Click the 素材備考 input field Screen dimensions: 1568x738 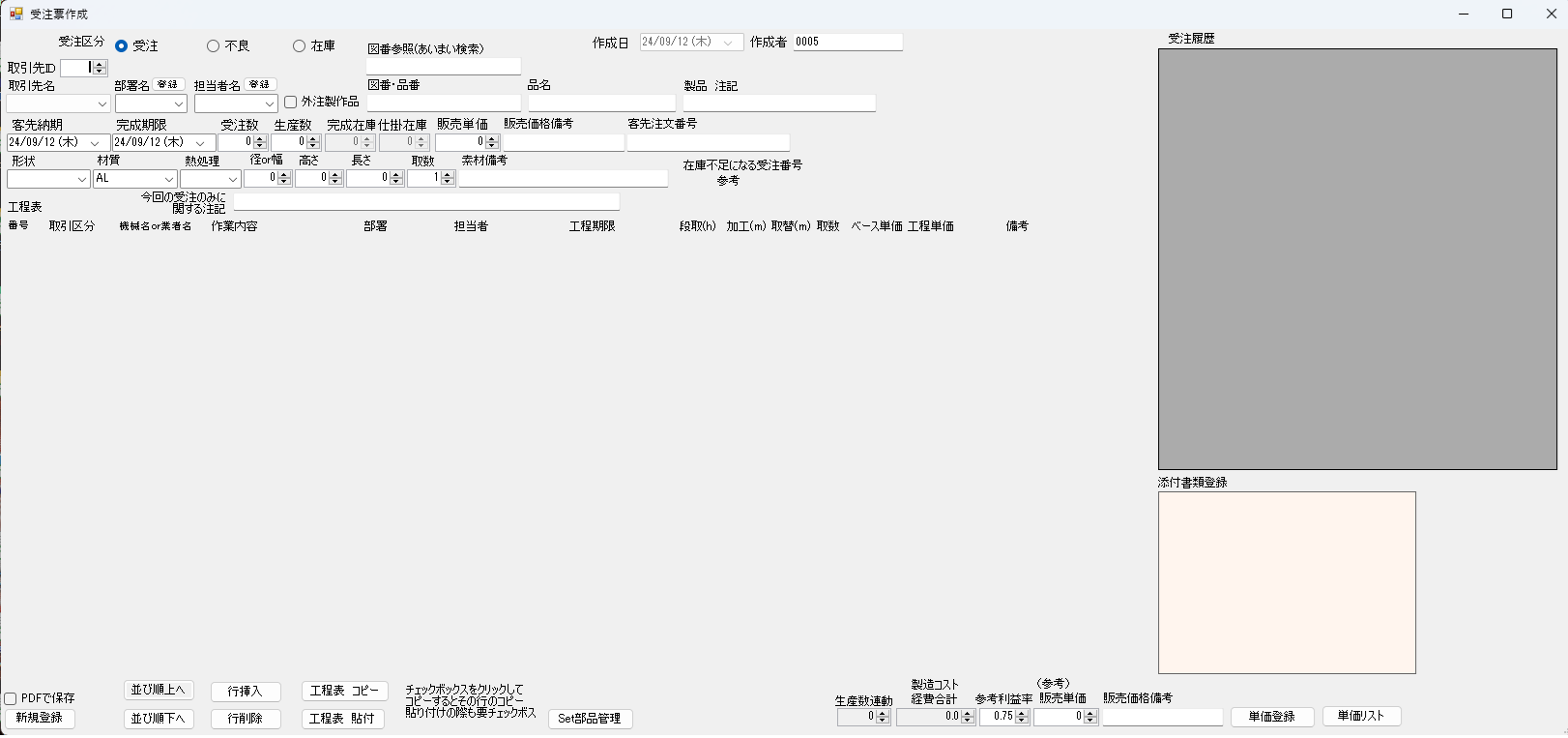pos(563,178)
